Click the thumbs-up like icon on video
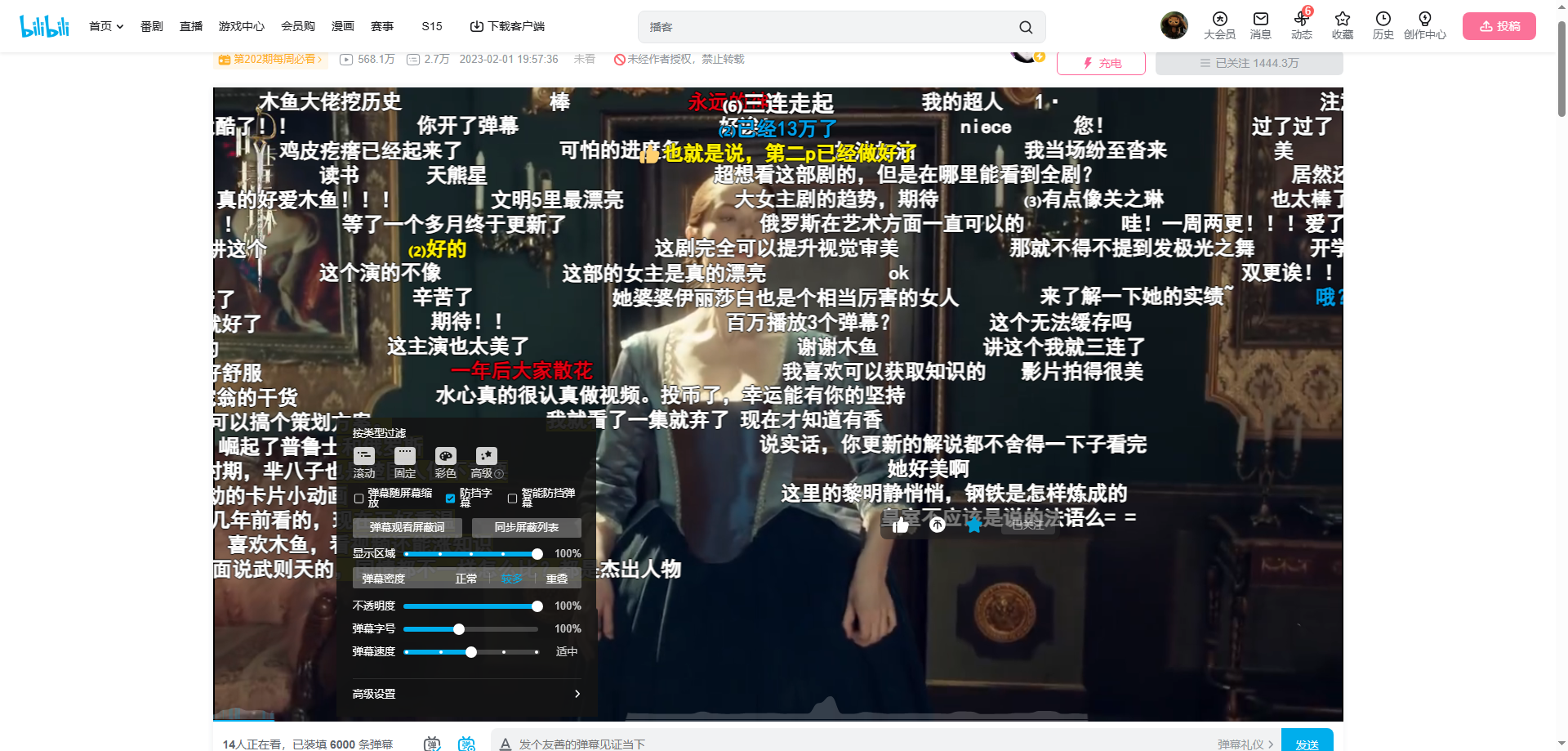1568x751 pixels. tap(901, 525)
